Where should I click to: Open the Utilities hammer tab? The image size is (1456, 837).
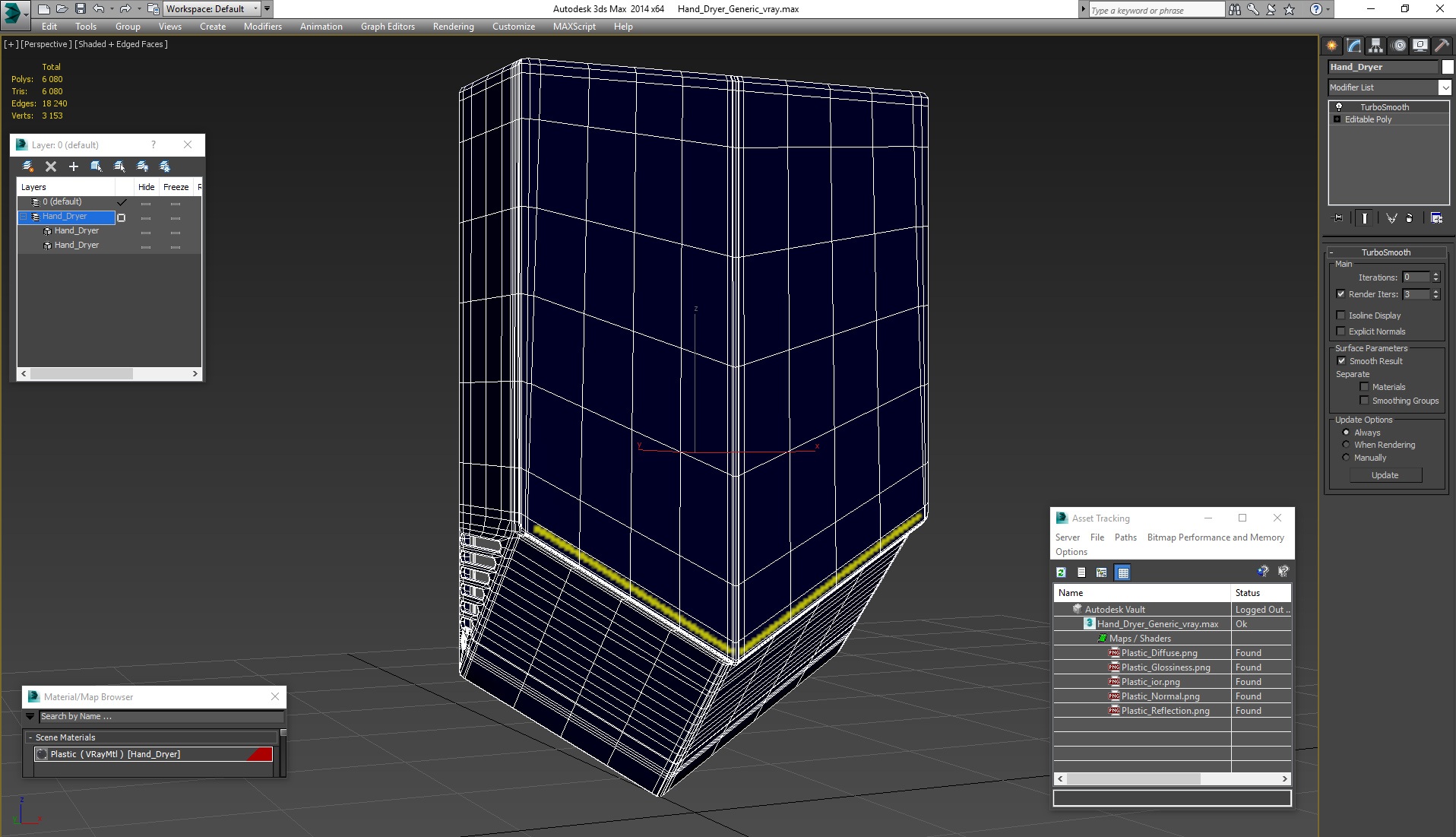click(1442, 46)
